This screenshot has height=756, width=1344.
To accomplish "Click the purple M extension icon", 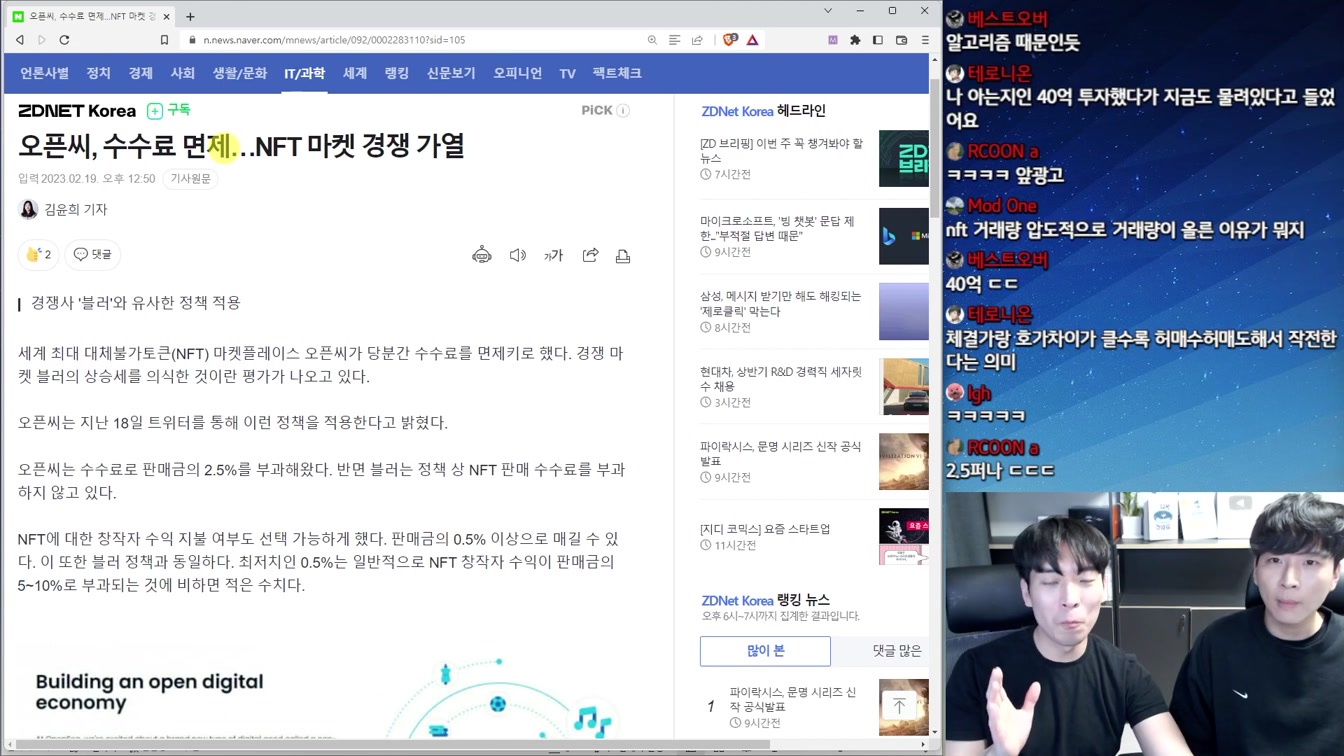I will coord(833,40).
